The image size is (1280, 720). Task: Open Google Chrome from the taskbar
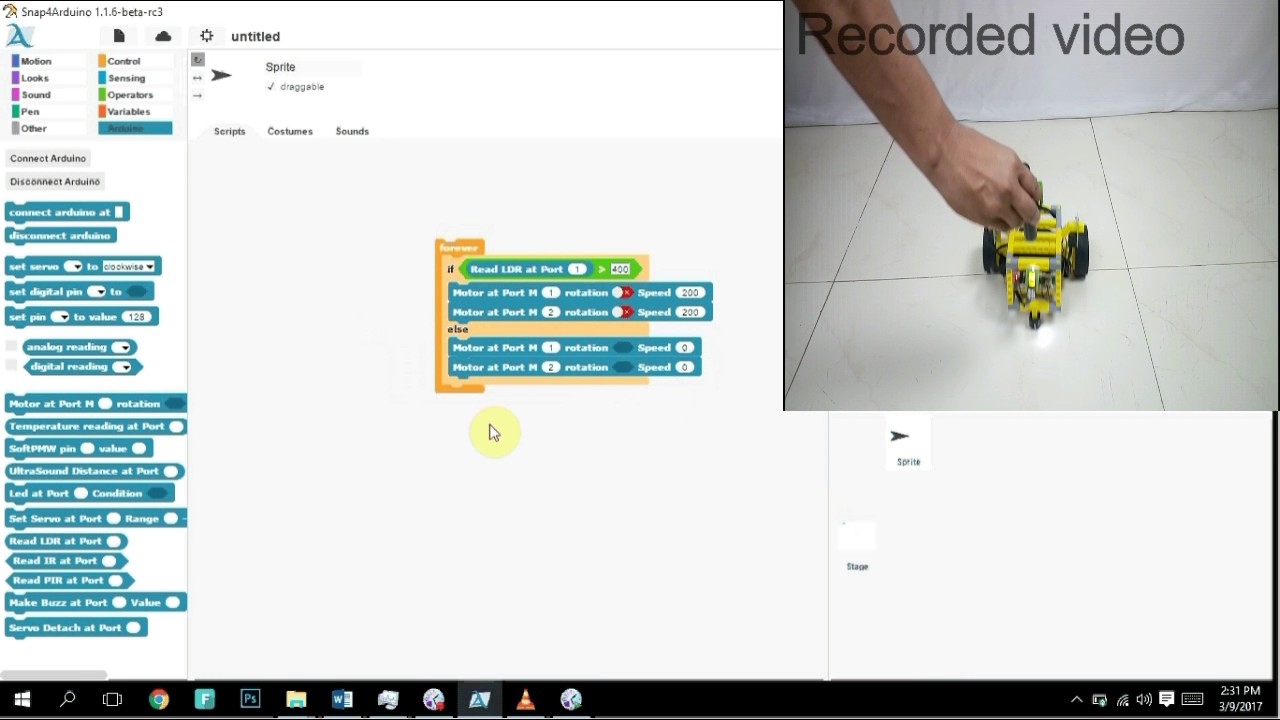click(x=159, y=699)
